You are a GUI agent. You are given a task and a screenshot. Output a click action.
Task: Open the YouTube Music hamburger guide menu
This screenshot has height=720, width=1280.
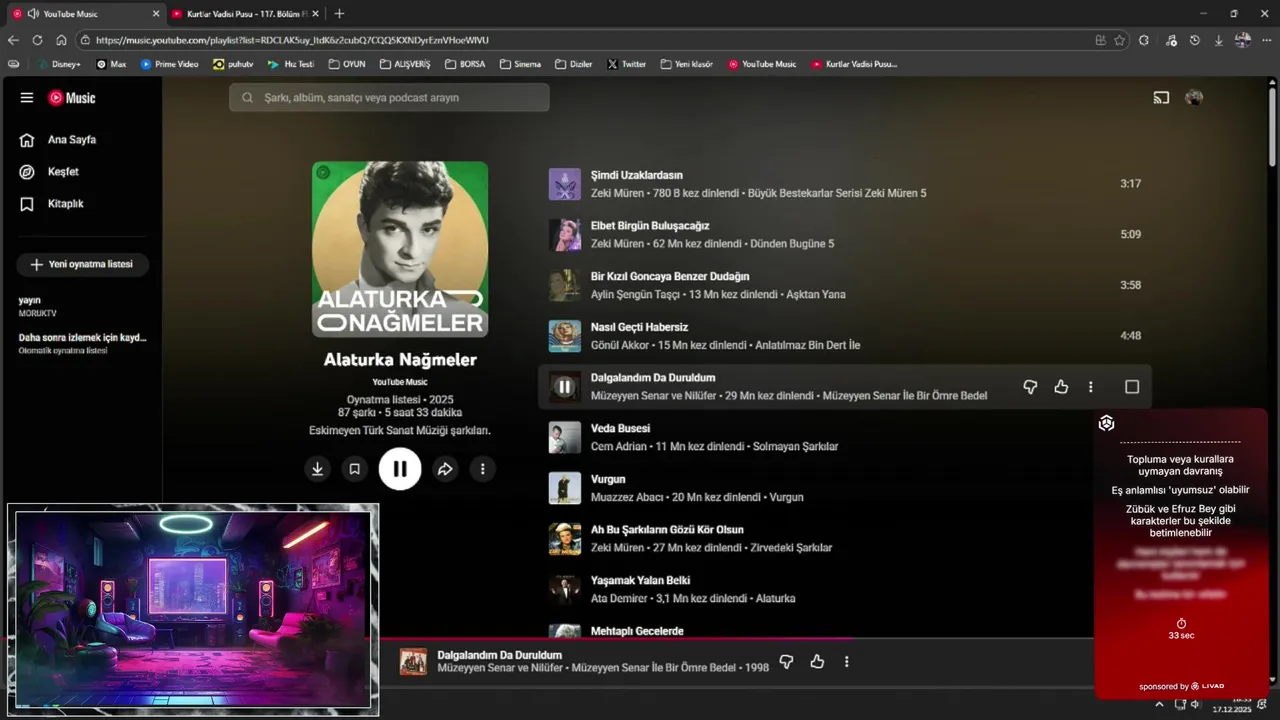click(27, 98)
